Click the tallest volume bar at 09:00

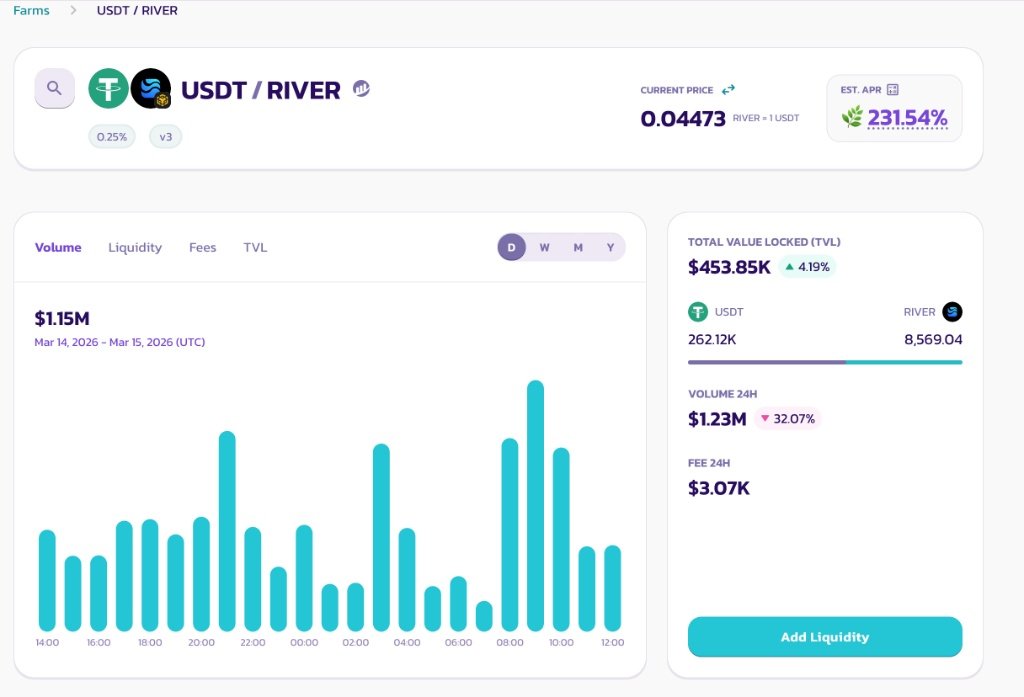coord(536,506)
